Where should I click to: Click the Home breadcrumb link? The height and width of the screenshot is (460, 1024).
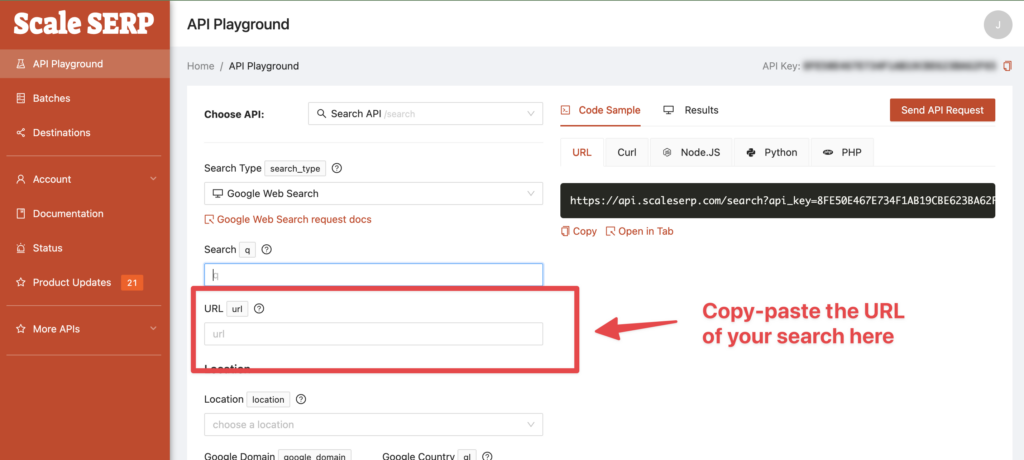(200, 66)
